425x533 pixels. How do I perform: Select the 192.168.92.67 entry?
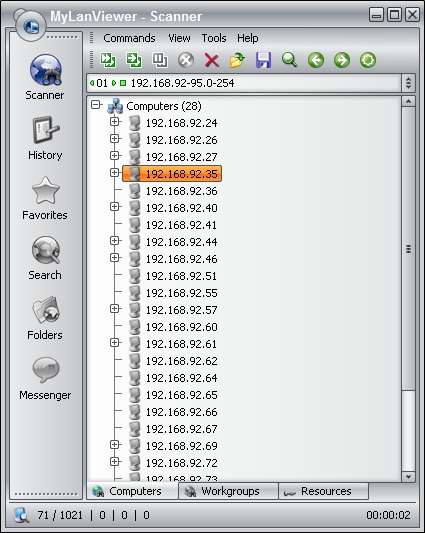click(x=181, y=429)
